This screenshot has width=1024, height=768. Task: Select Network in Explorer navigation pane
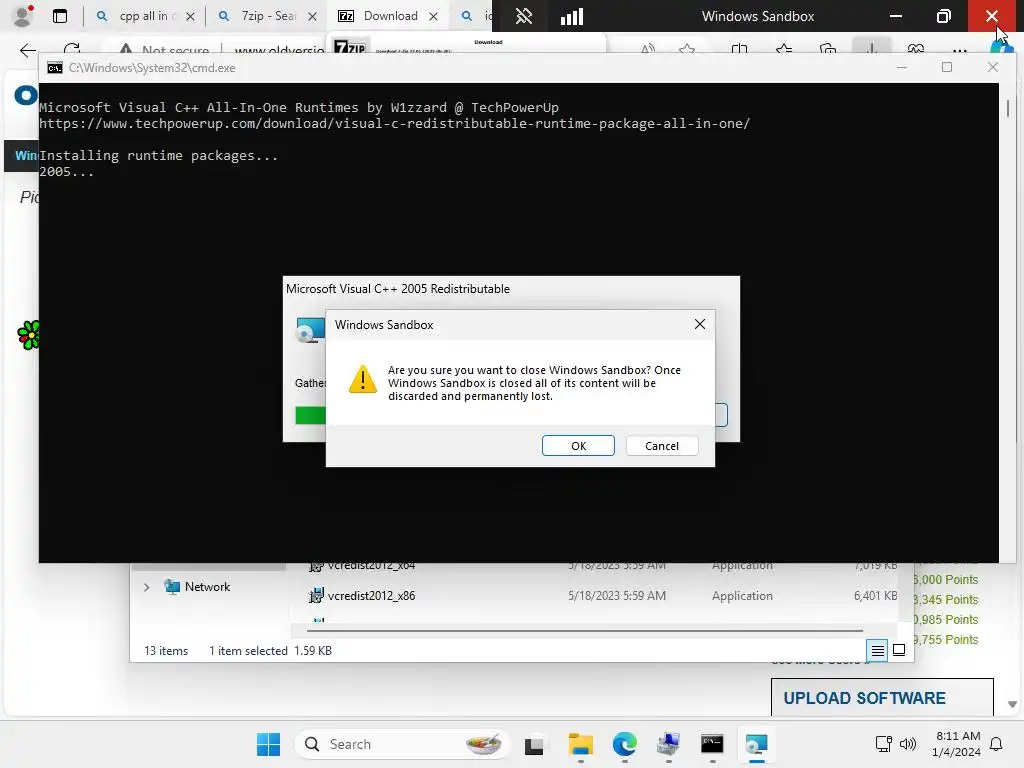click(x=207, y=586)
